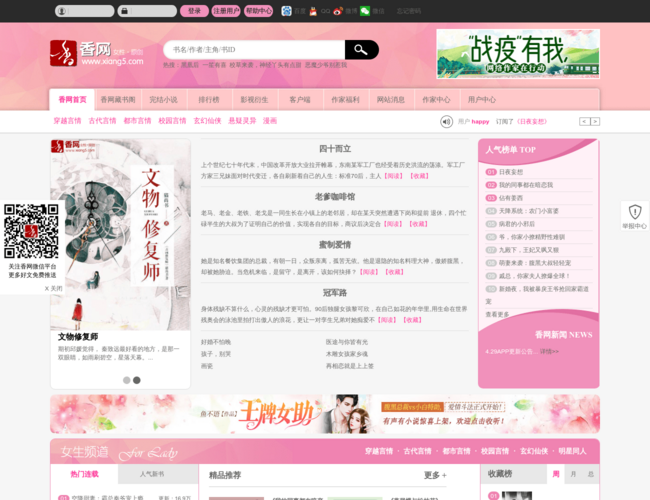Open the 影视衍生 tab
The height and width of the screenshot is (500, 650).
pyautogui.click(x=255, y=100)
